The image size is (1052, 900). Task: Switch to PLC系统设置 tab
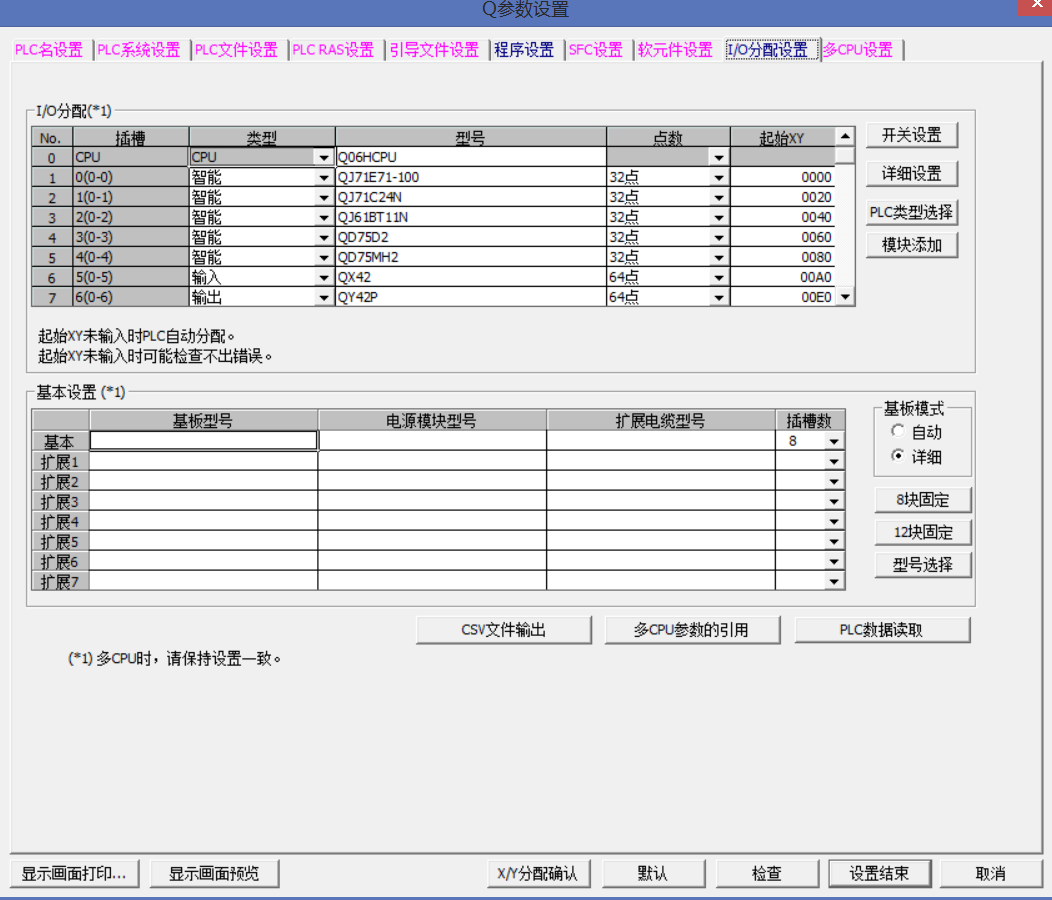coord(139,50)
